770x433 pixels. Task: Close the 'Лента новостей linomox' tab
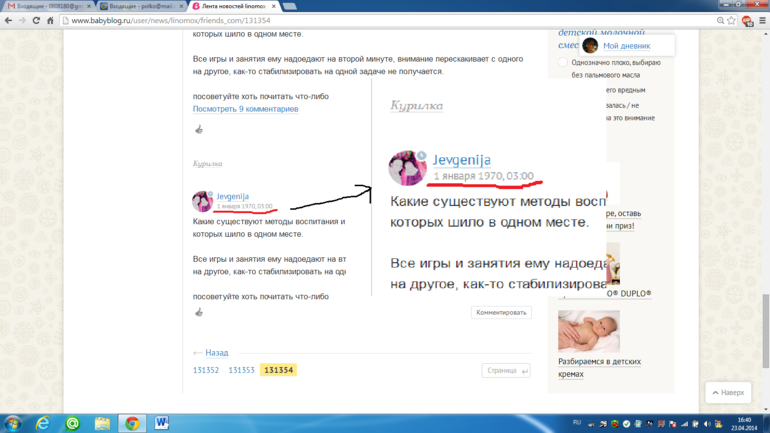[274, 6]
